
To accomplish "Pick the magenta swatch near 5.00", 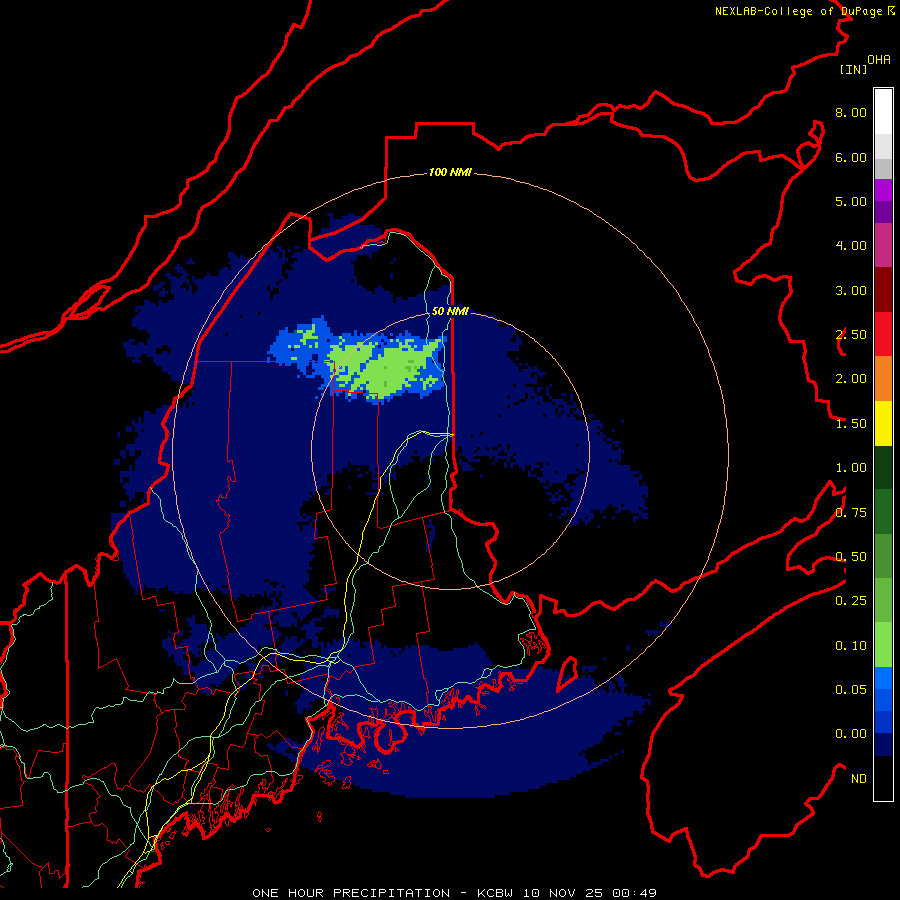I will pyautogui.click(x=883, y=191).
